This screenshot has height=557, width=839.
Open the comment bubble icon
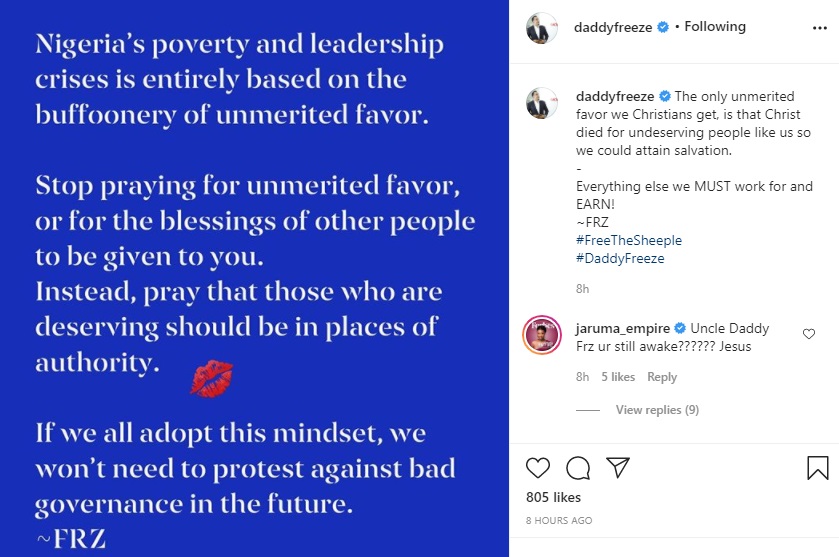coord(578,468)
